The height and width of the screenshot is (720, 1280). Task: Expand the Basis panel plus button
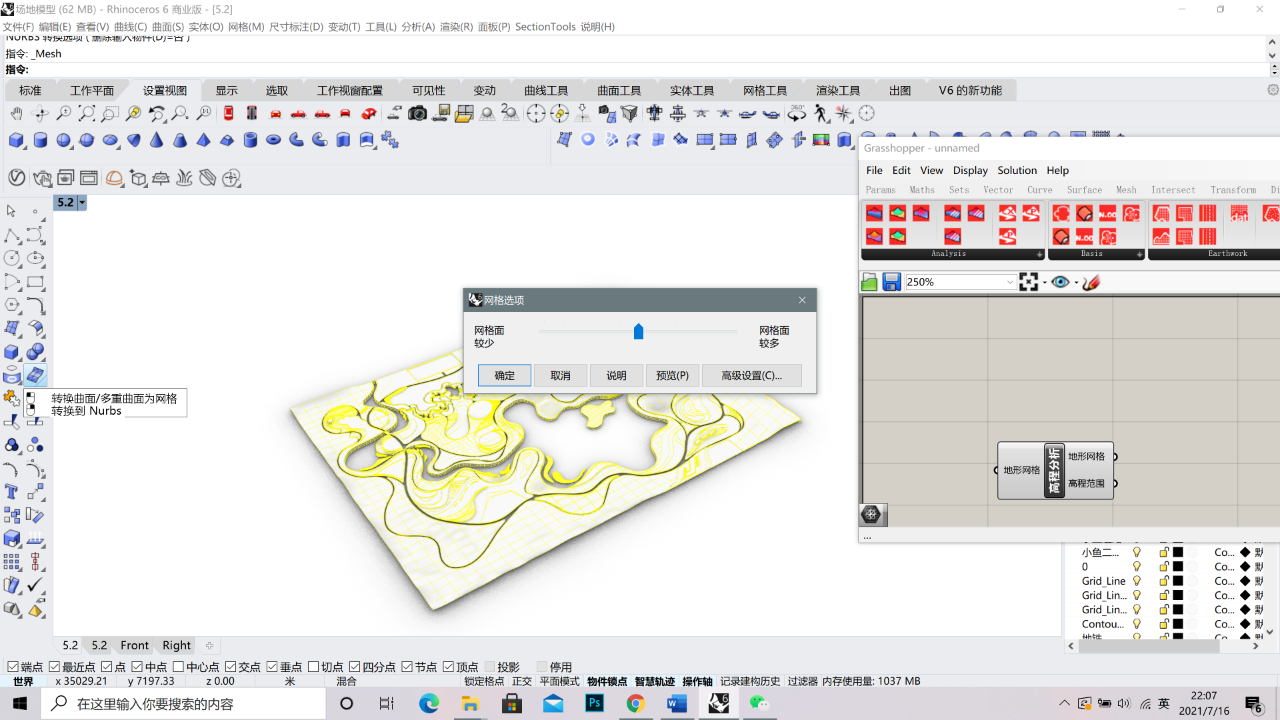pos(1140,255)
